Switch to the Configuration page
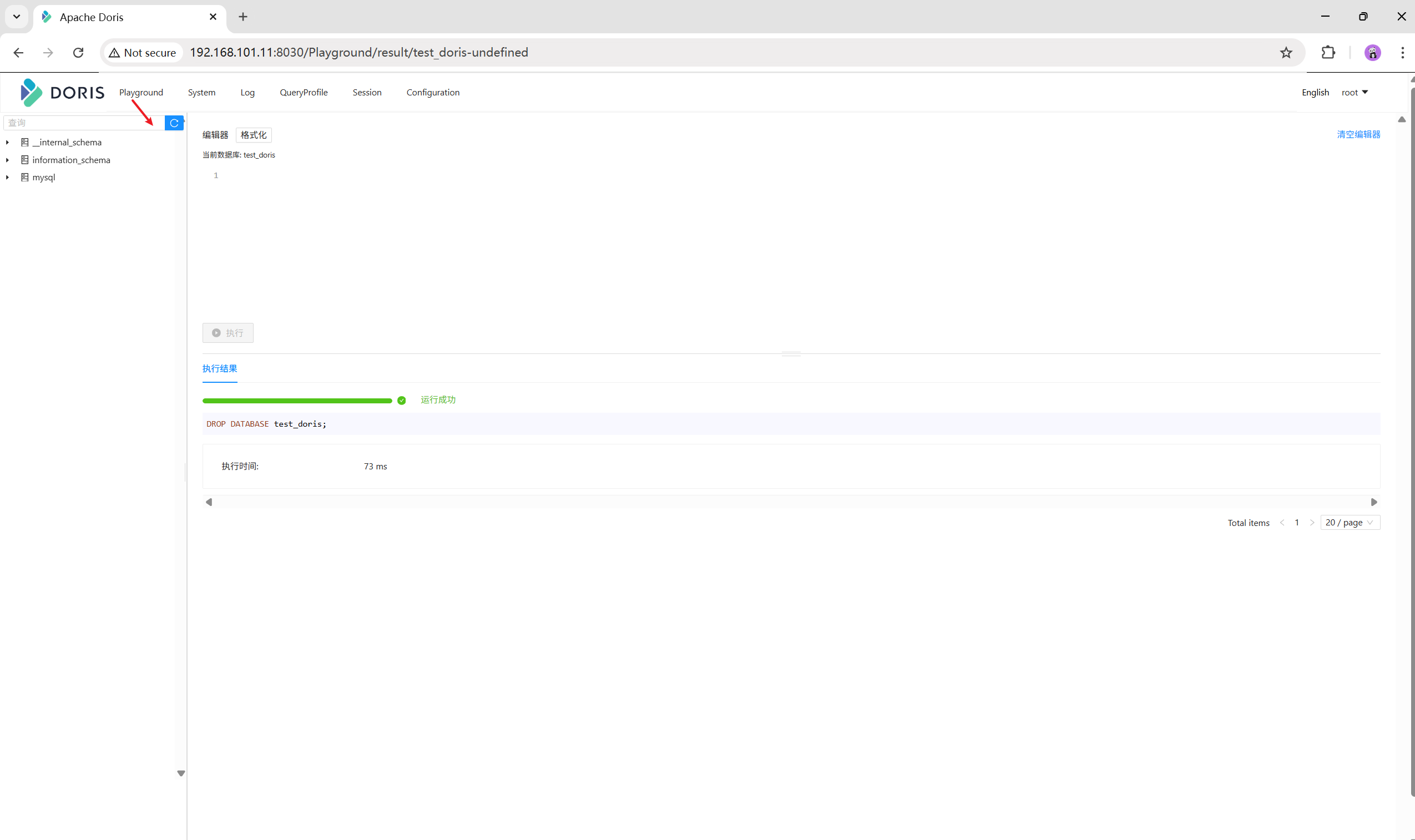The width and height of the screenshot is (1415, 840). 432,92
